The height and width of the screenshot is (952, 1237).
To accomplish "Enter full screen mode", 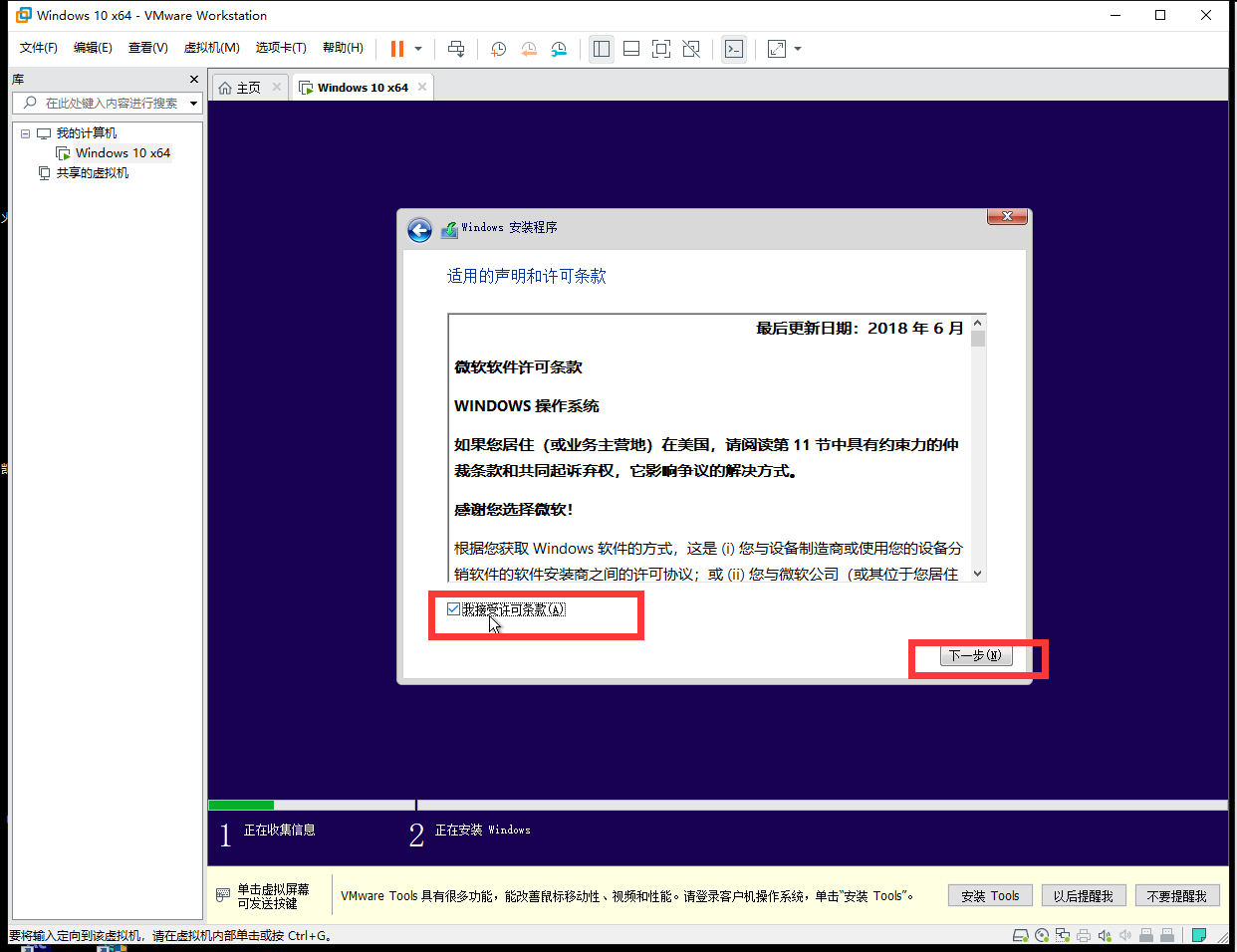I will point(661,49).
